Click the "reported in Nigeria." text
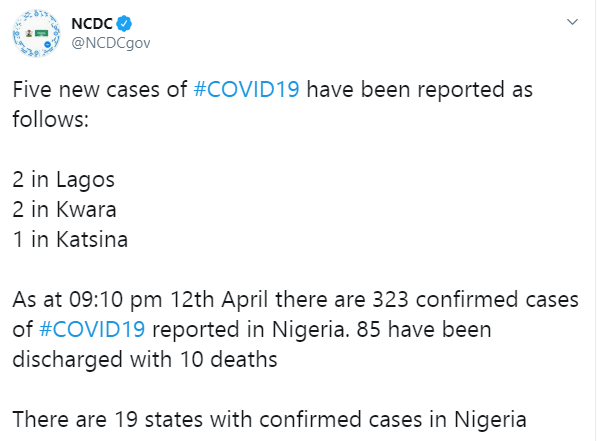 [x=251, y=330]
